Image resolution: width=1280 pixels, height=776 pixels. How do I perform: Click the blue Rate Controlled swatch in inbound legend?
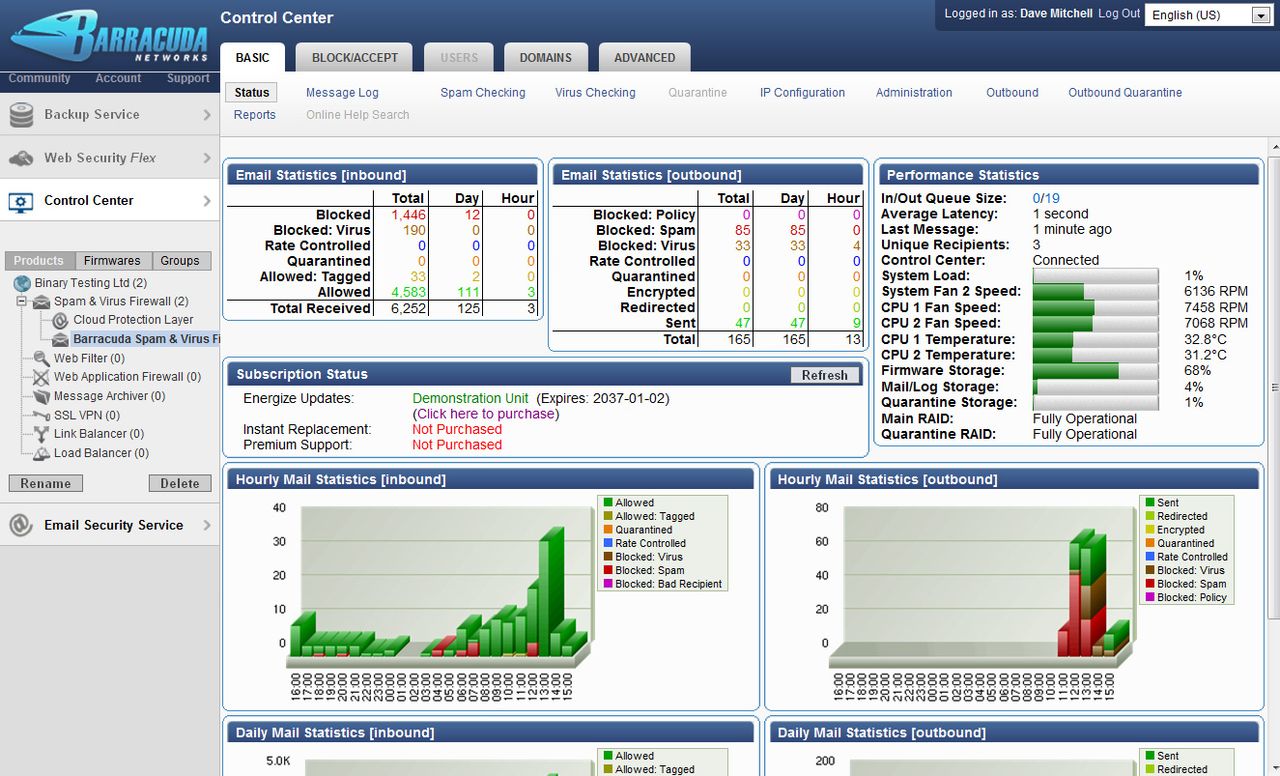pos(607,543)
